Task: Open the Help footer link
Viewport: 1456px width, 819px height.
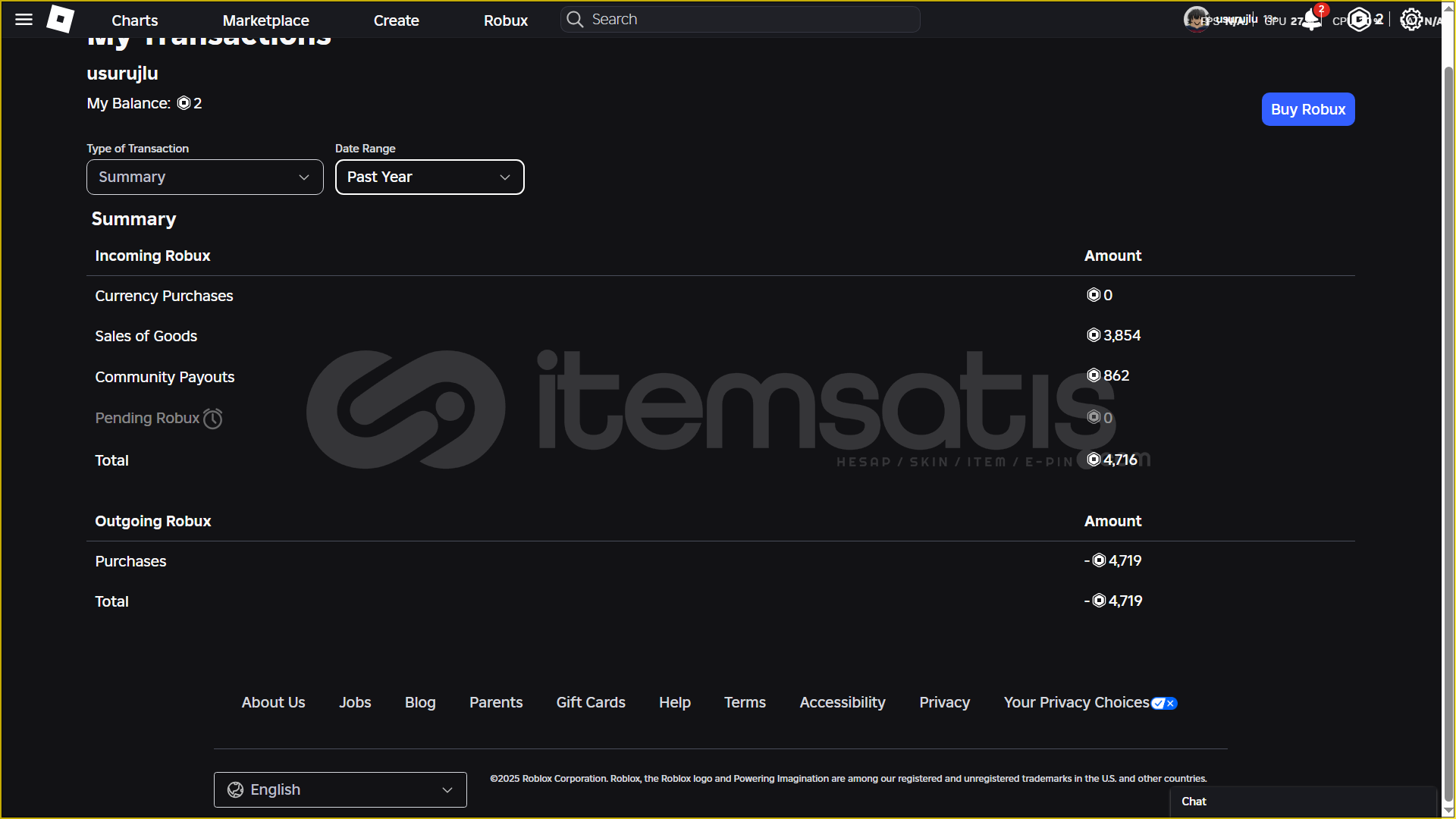Action: pyautogui.click(x=675, y=703)
